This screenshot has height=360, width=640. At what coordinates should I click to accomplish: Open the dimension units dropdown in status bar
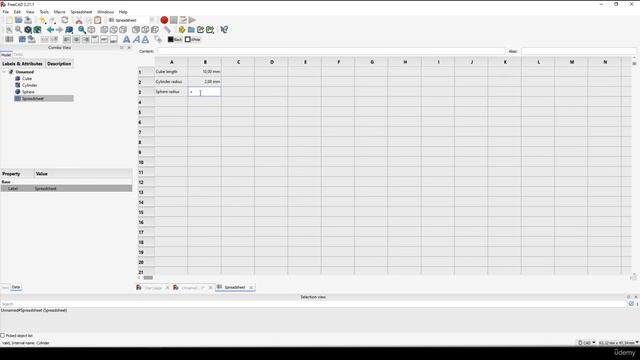point(618,343)
